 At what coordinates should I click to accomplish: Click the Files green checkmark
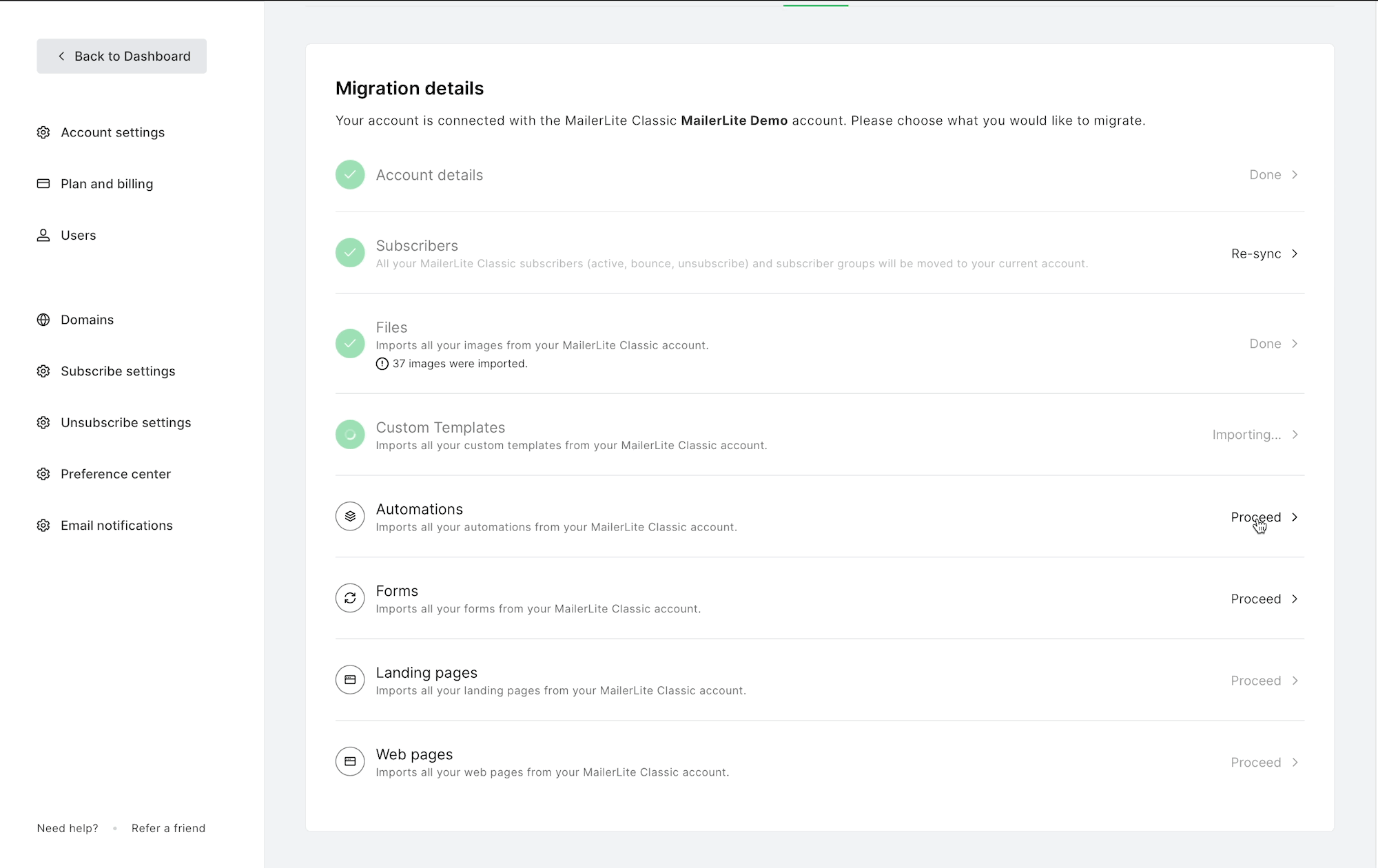[350, 343]
